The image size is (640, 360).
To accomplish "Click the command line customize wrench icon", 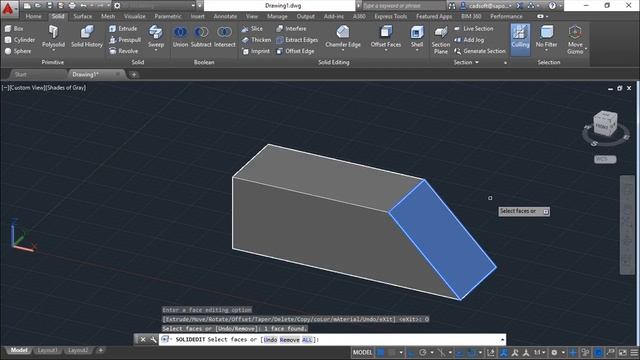I will (153, 340).
